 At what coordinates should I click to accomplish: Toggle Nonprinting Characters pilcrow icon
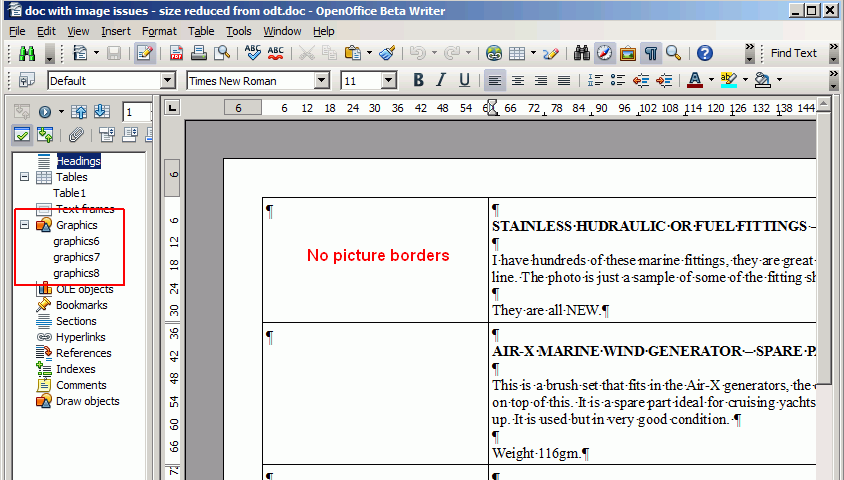click(651, 53)
